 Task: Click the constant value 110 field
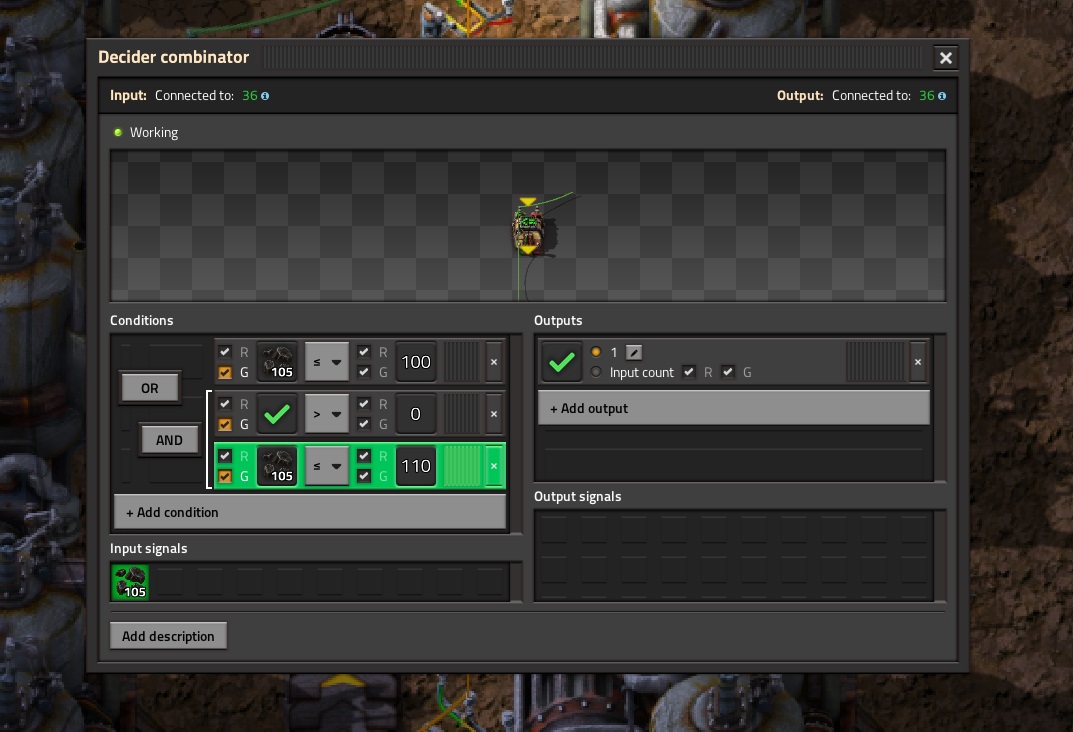click(416, 466)
